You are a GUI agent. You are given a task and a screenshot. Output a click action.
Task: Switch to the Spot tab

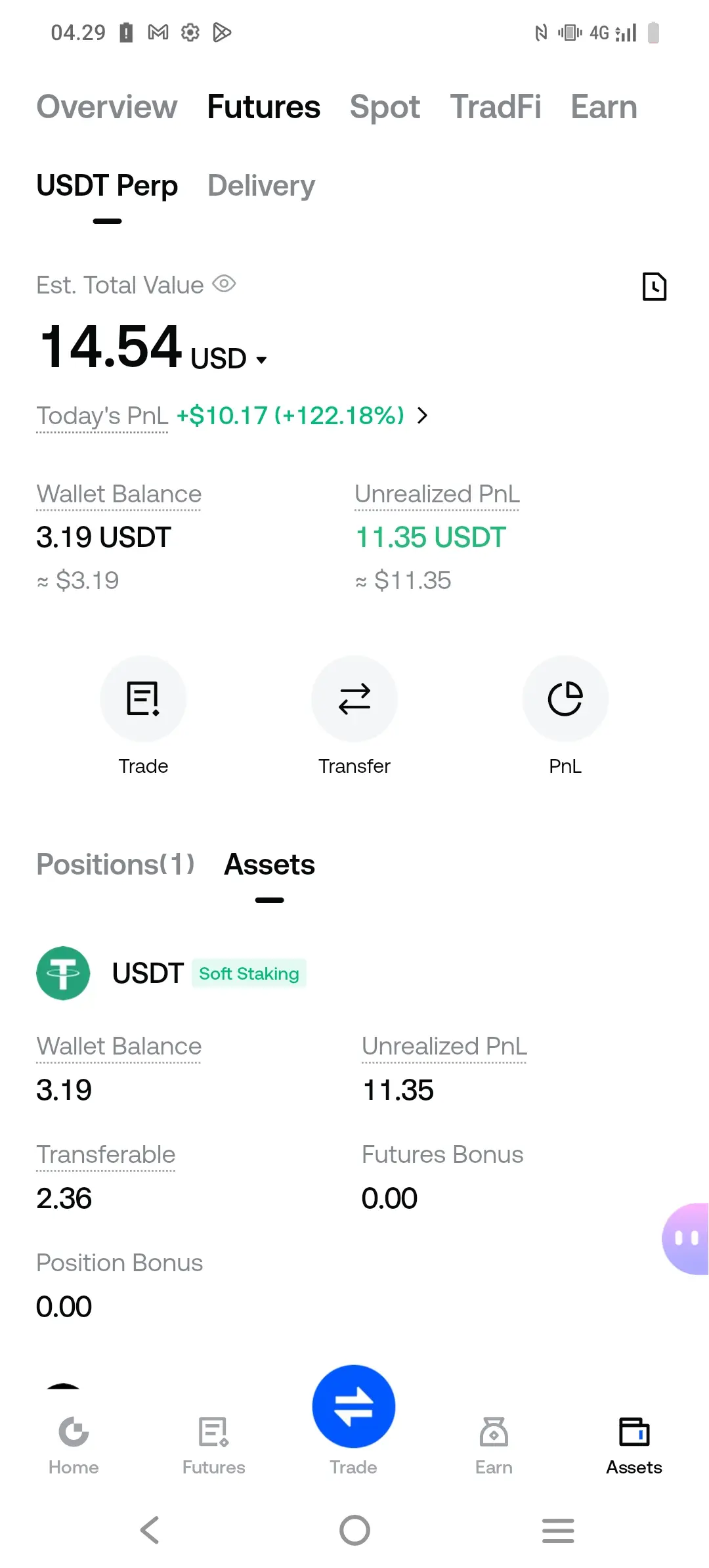click(385, 107)
